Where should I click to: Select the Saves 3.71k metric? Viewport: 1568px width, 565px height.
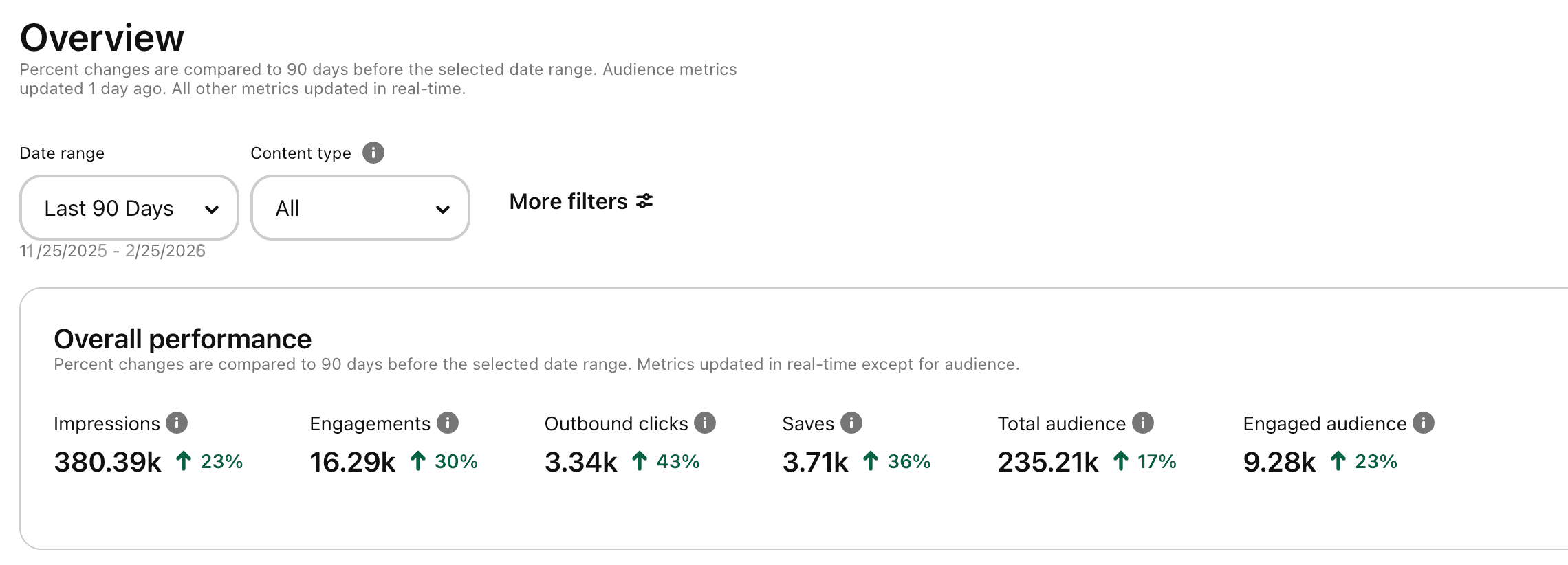(816, 462)
